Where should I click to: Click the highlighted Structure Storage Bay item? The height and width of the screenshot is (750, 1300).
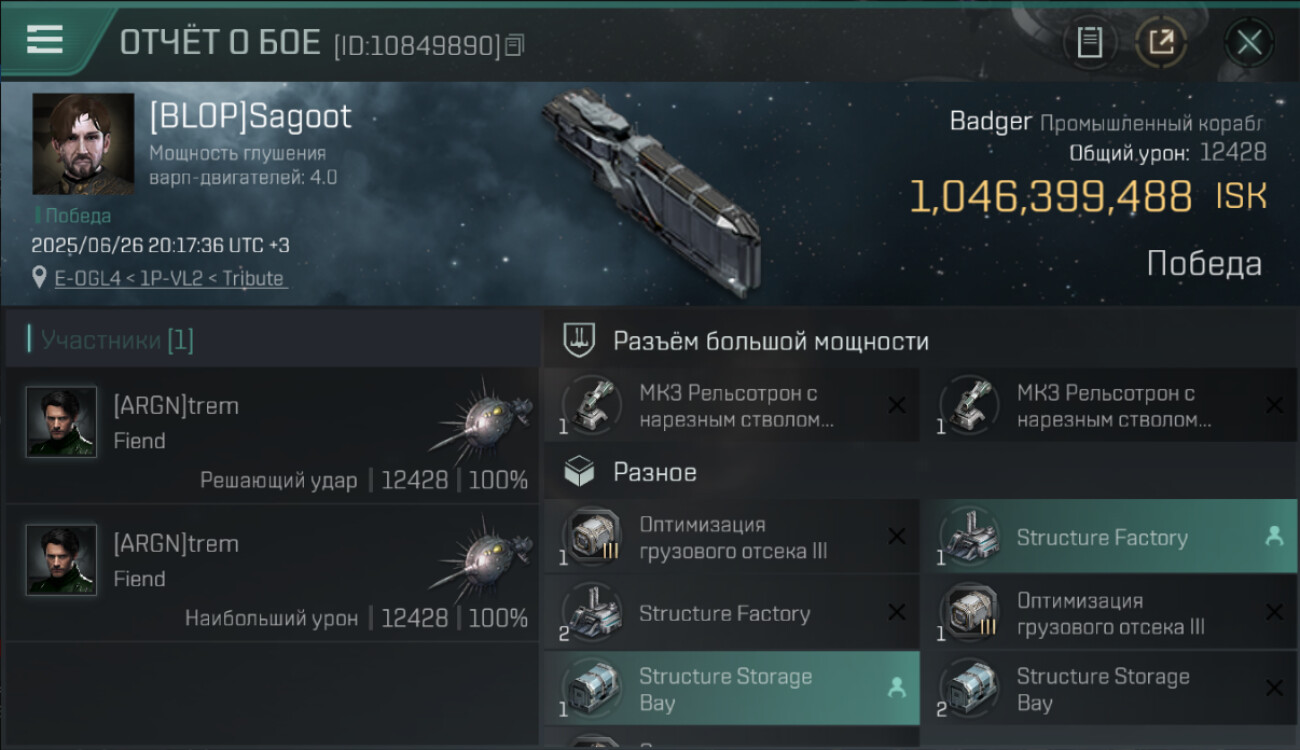[731, 689]
